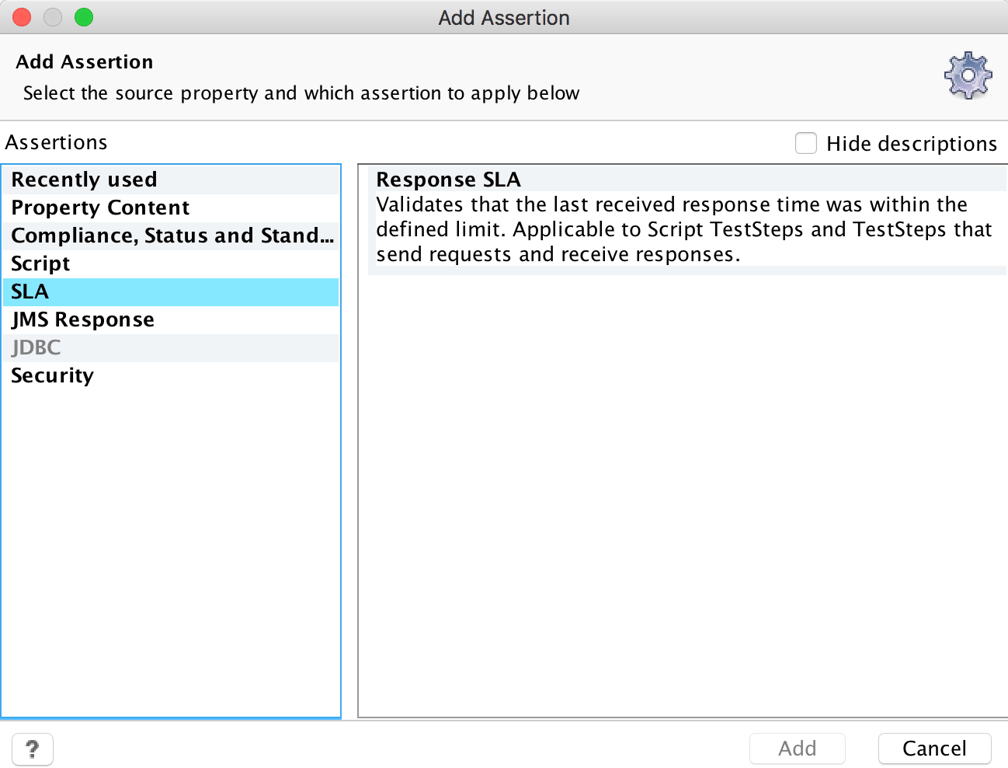Select the SLA category
The width and height of the screenshot is (1008, 768).
[x=30, y=292]
